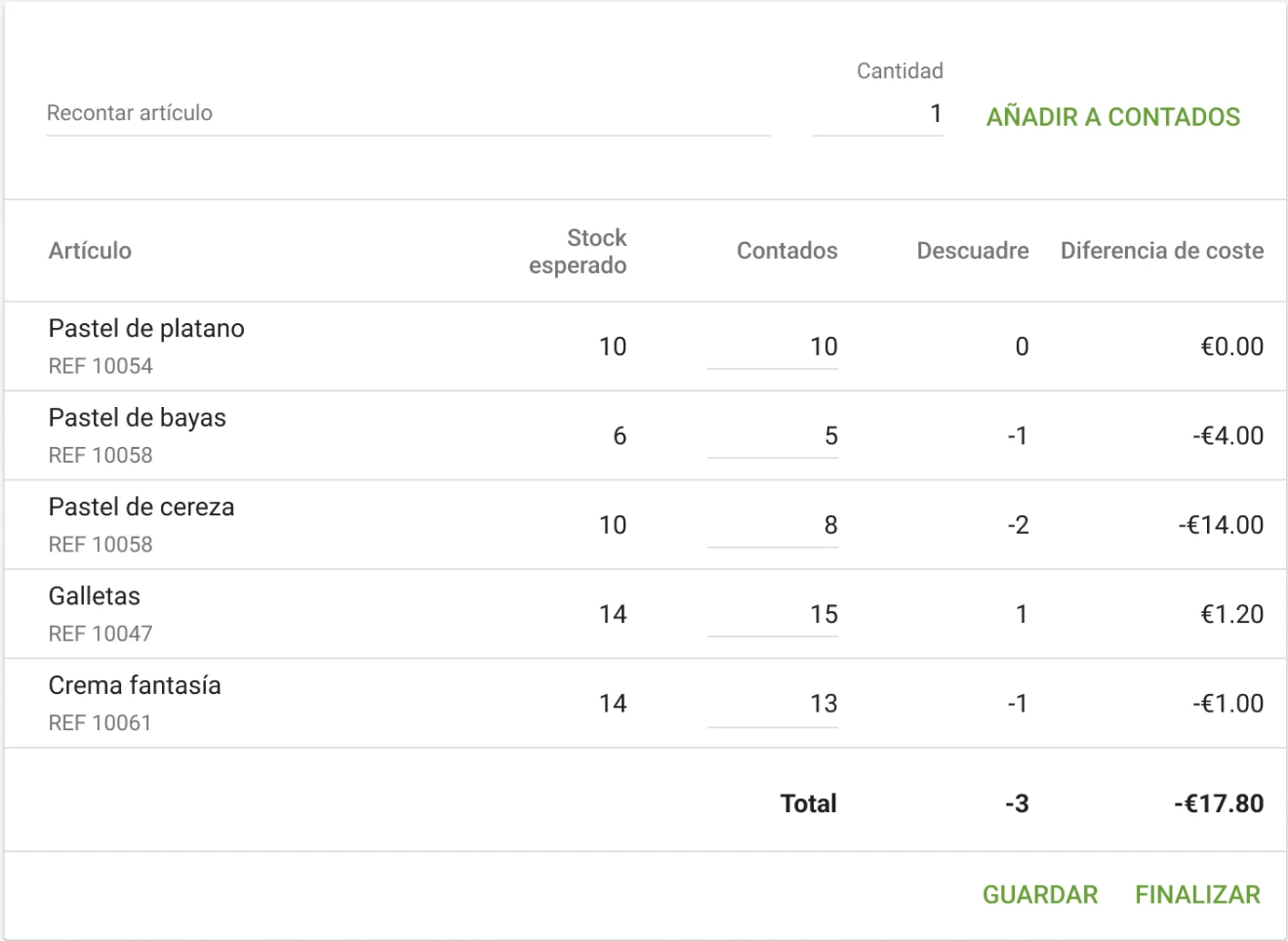Edit counted quantity for Crema fantasía
Image resolution: width=1288 pixels, height=941 pixels.
click(x=773, y=704)
